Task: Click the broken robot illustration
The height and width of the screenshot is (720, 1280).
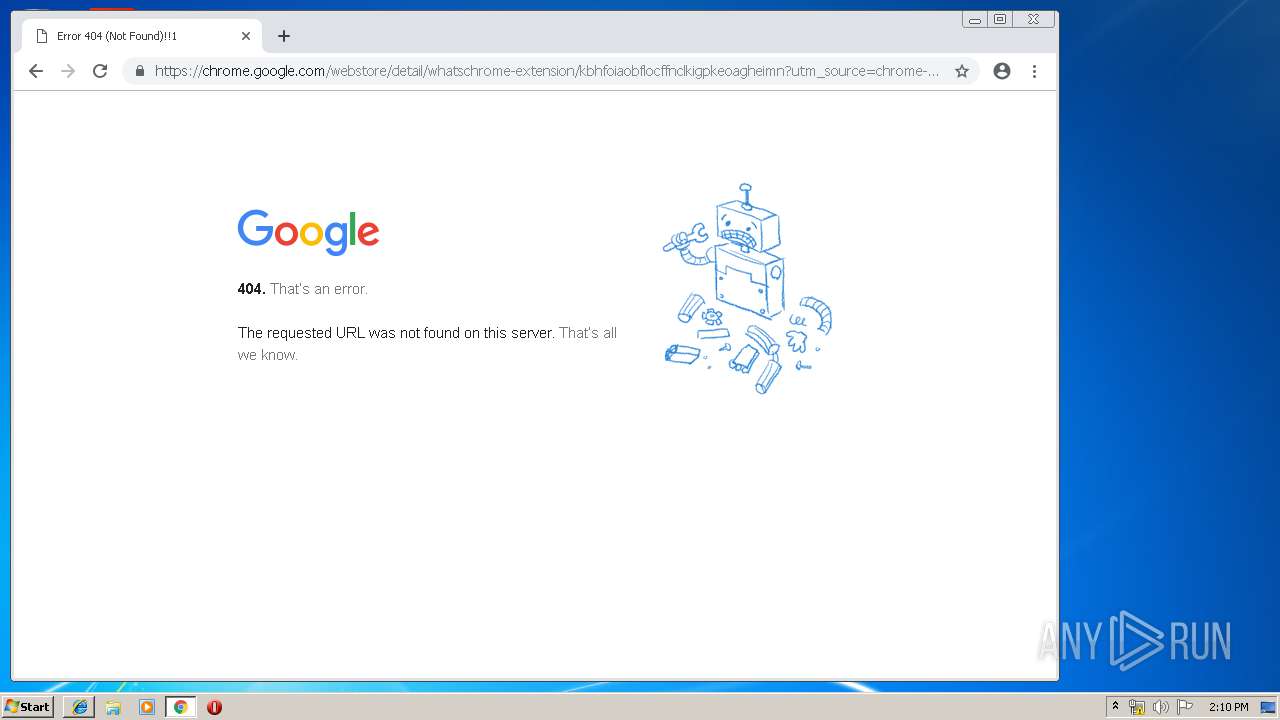Action: pos(747,288)
